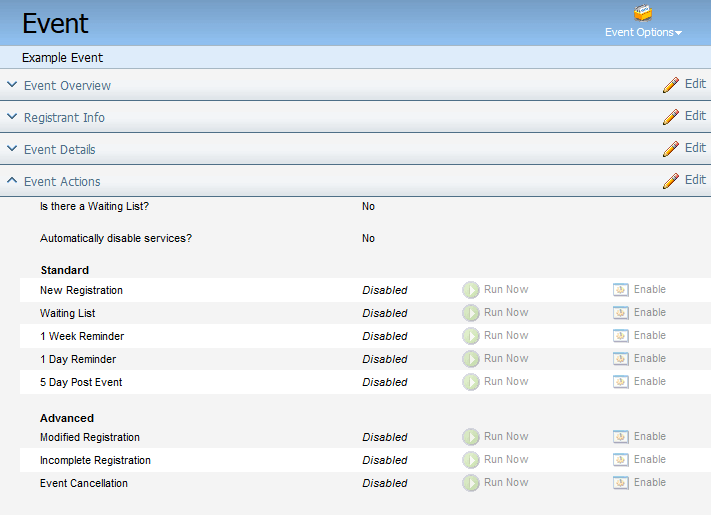Expand the Event Details chevron
The width and height of the screenshot is (711, 515).
(12, 148)
